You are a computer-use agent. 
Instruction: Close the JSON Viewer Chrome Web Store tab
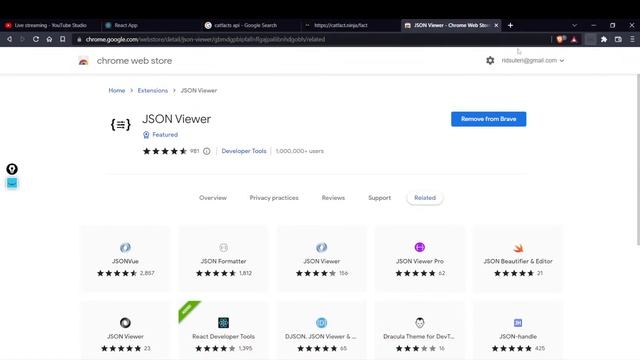click(496, 25)
